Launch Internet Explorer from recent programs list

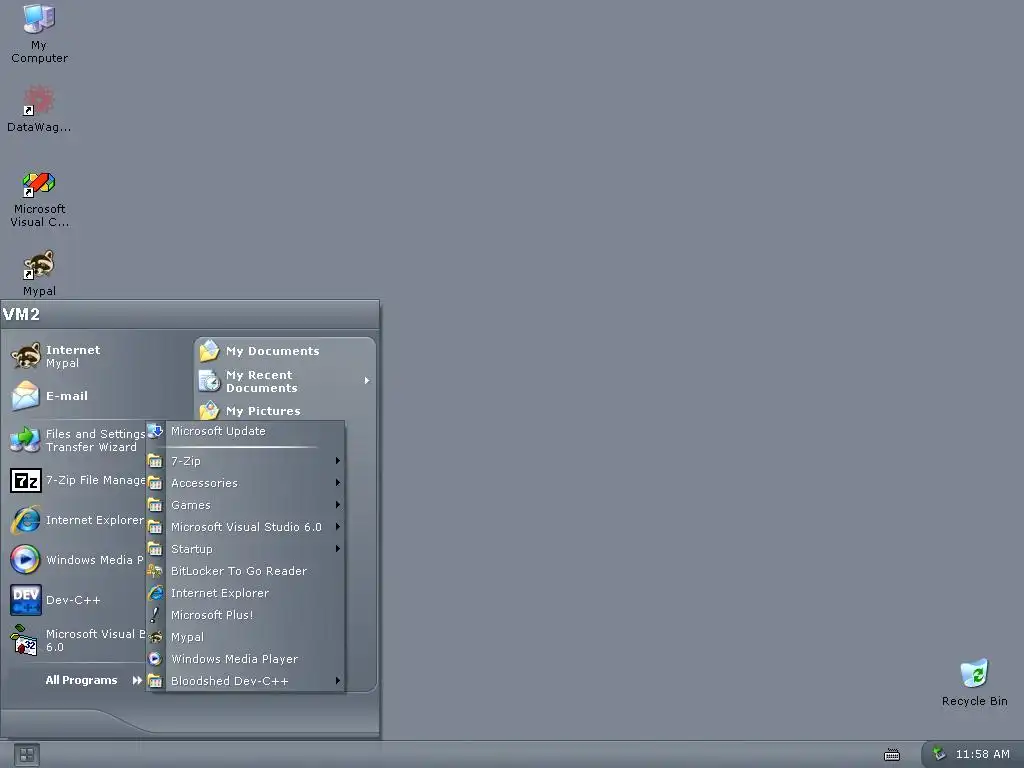point(77,520)
